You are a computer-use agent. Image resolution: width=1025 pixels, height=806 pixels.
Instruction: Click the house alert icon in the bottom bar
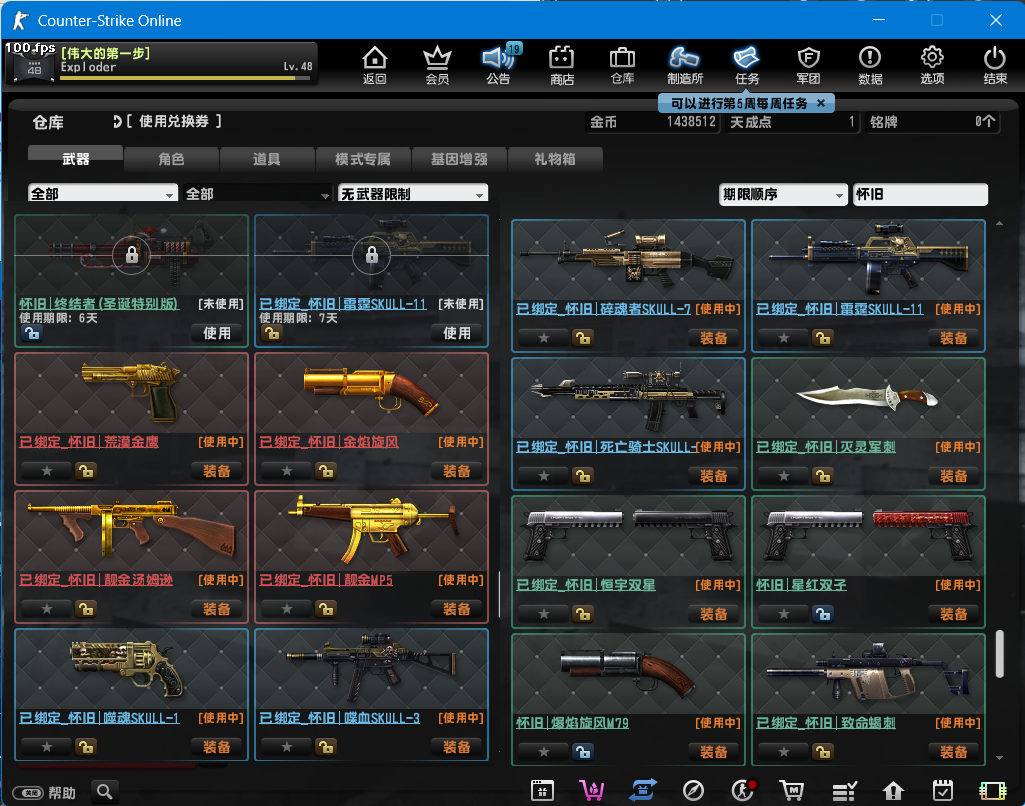pyautogui.click(x=893, y=791)
